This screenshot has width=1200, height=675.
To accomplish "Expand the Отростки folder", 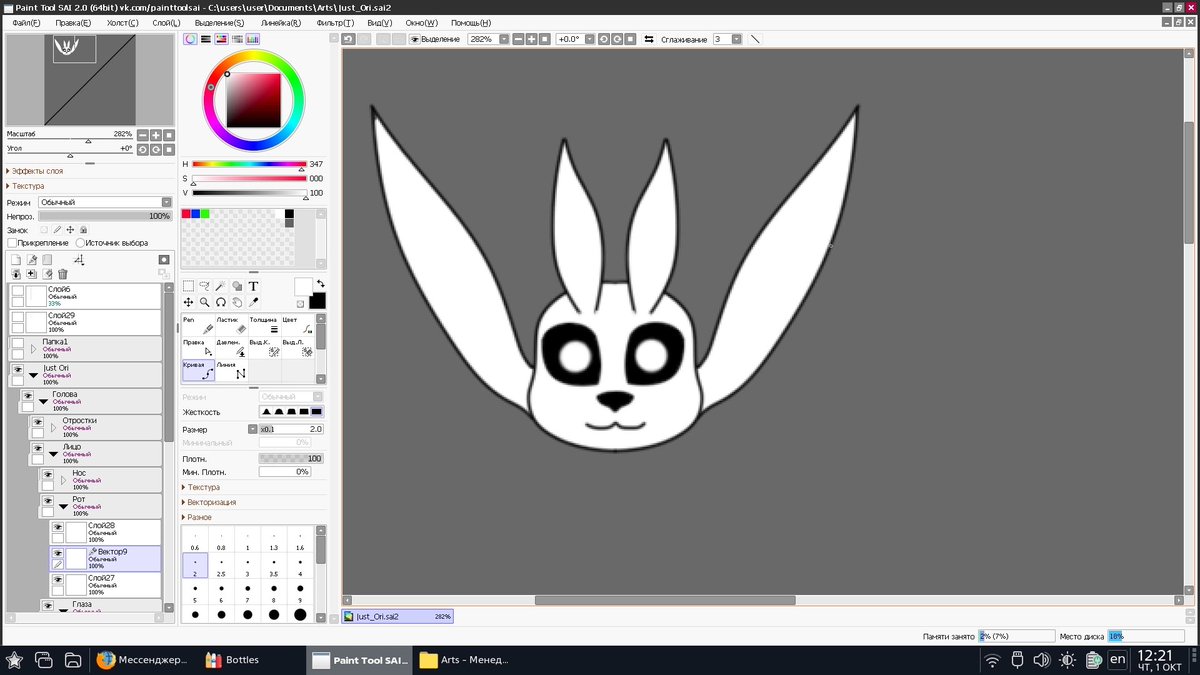I will [54, 427].
